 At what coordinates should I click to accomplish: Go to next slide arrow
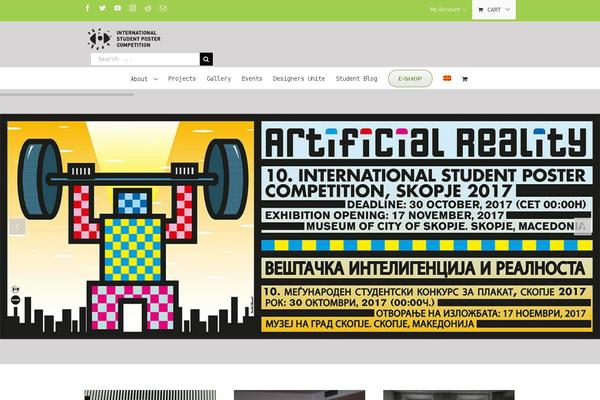pyautogui.click(x=582, y=227)
